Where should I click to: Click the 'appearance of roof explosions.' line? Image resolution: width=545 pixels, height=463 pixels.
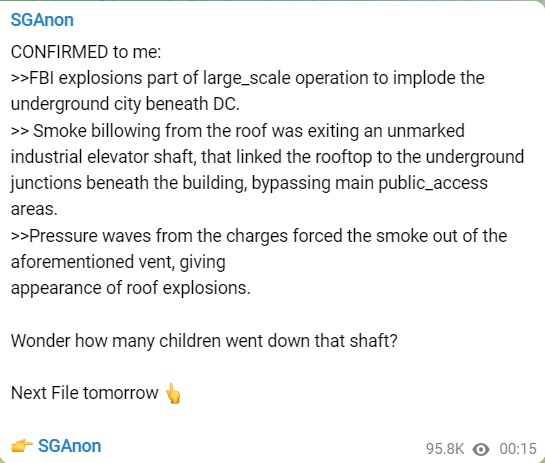(131, 289)
